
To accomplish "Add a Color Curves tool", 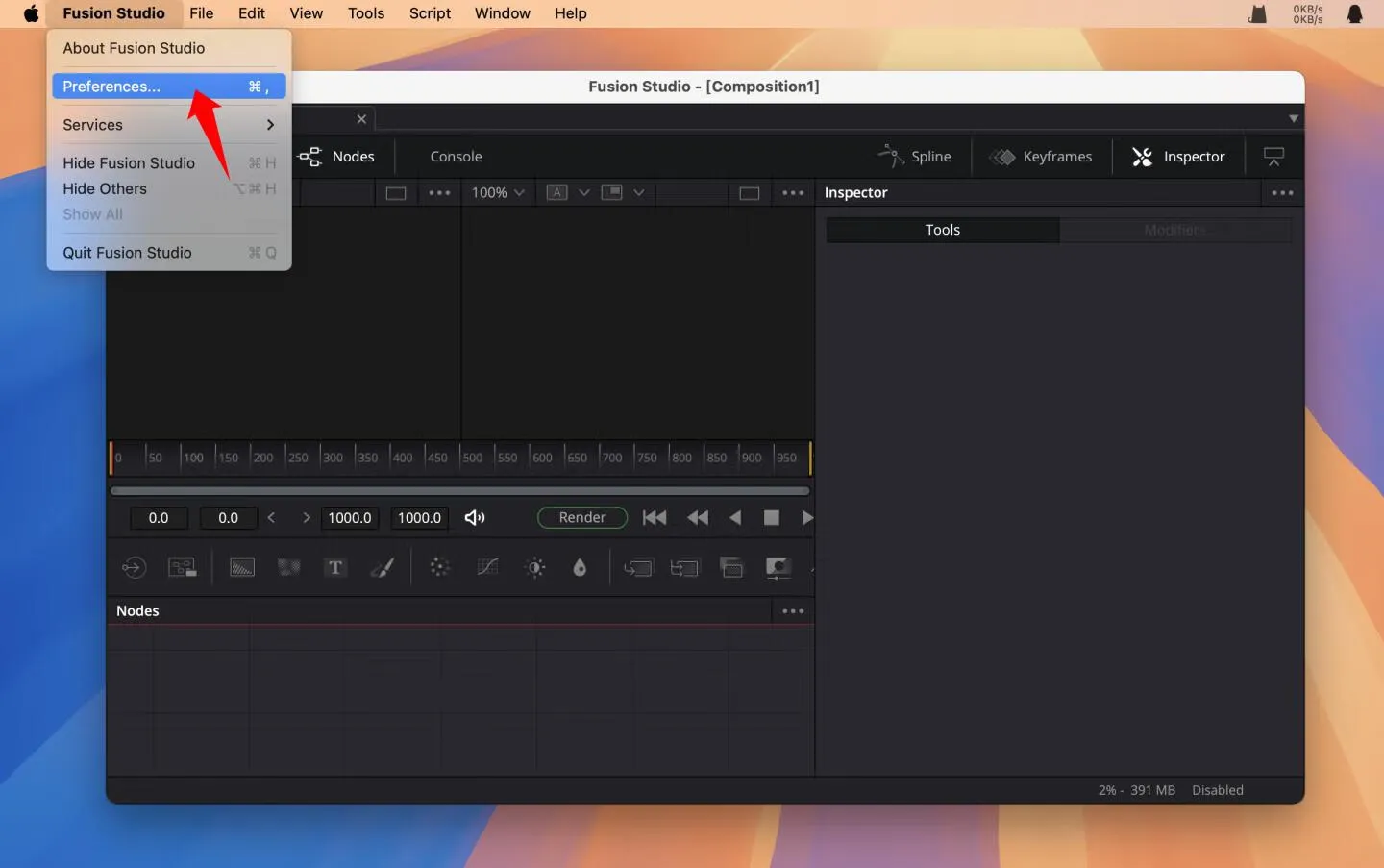I will [x=488, y=568].
